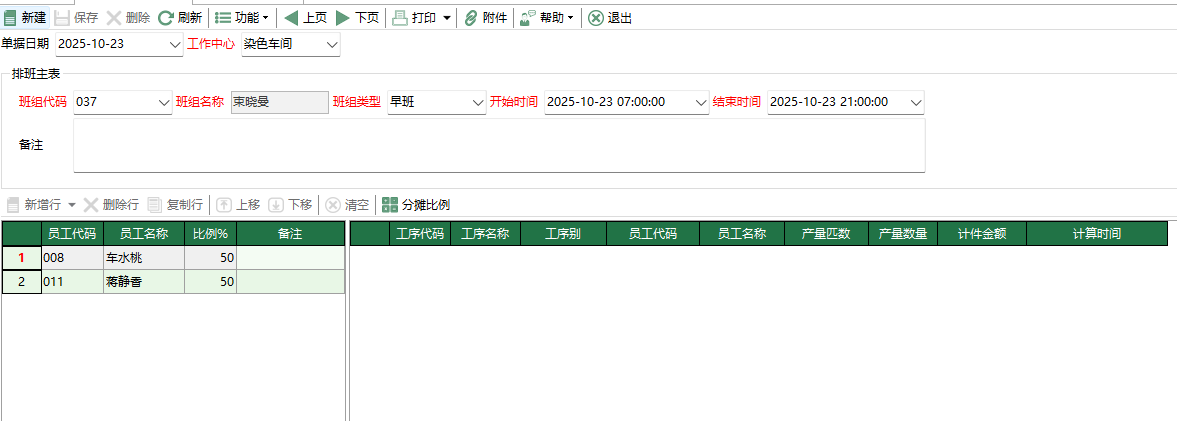Viewport: 1177px width, 421px height.
Task: Expand the 新增行 dropdown arrow
Action: 72,204
